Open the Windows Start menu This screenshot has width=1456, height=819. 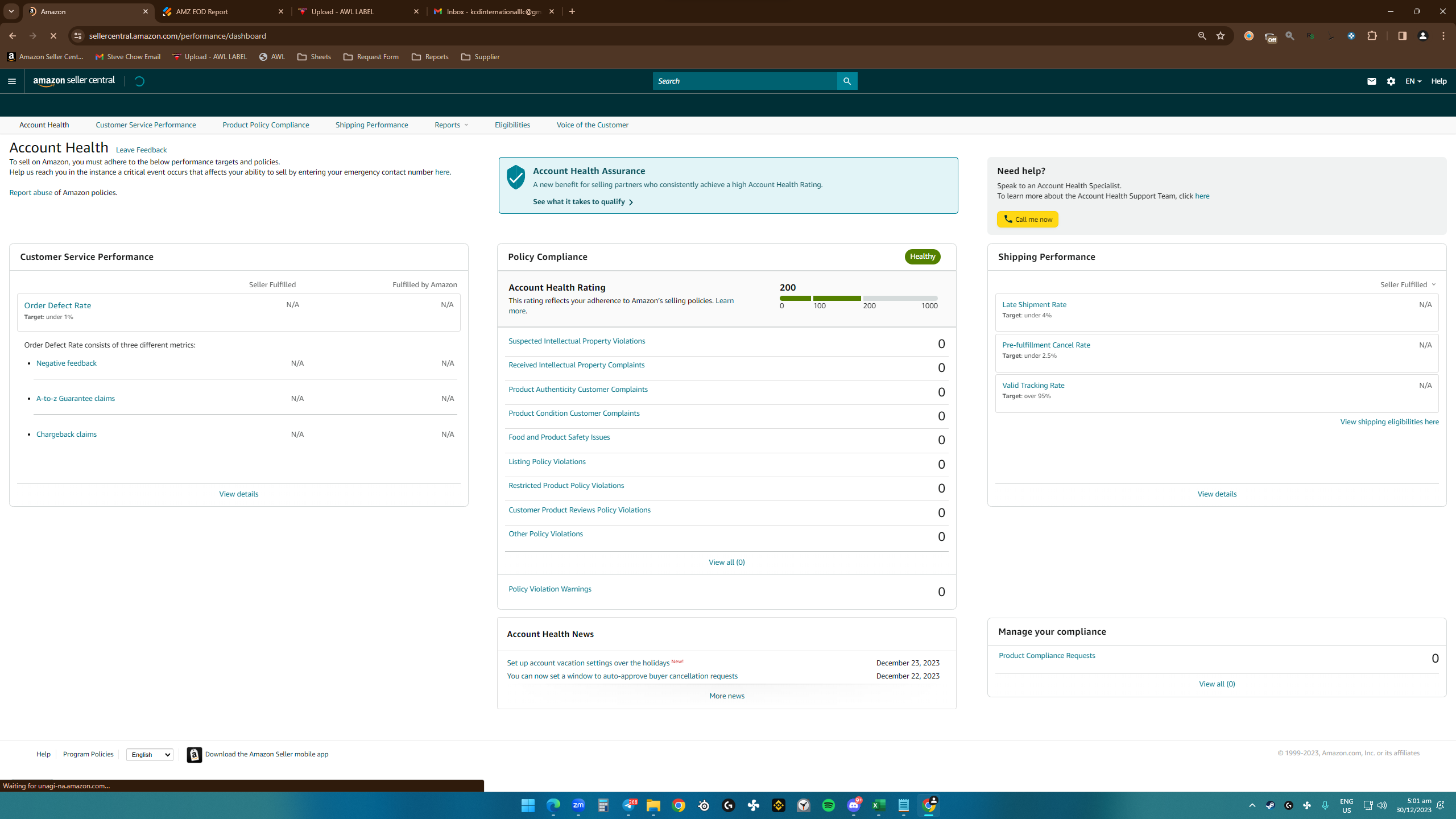click(x=528, y=805)
